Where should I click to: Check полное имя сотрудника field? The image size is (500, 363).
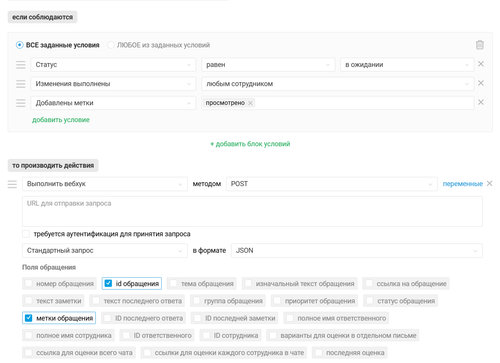click(29, 335)
